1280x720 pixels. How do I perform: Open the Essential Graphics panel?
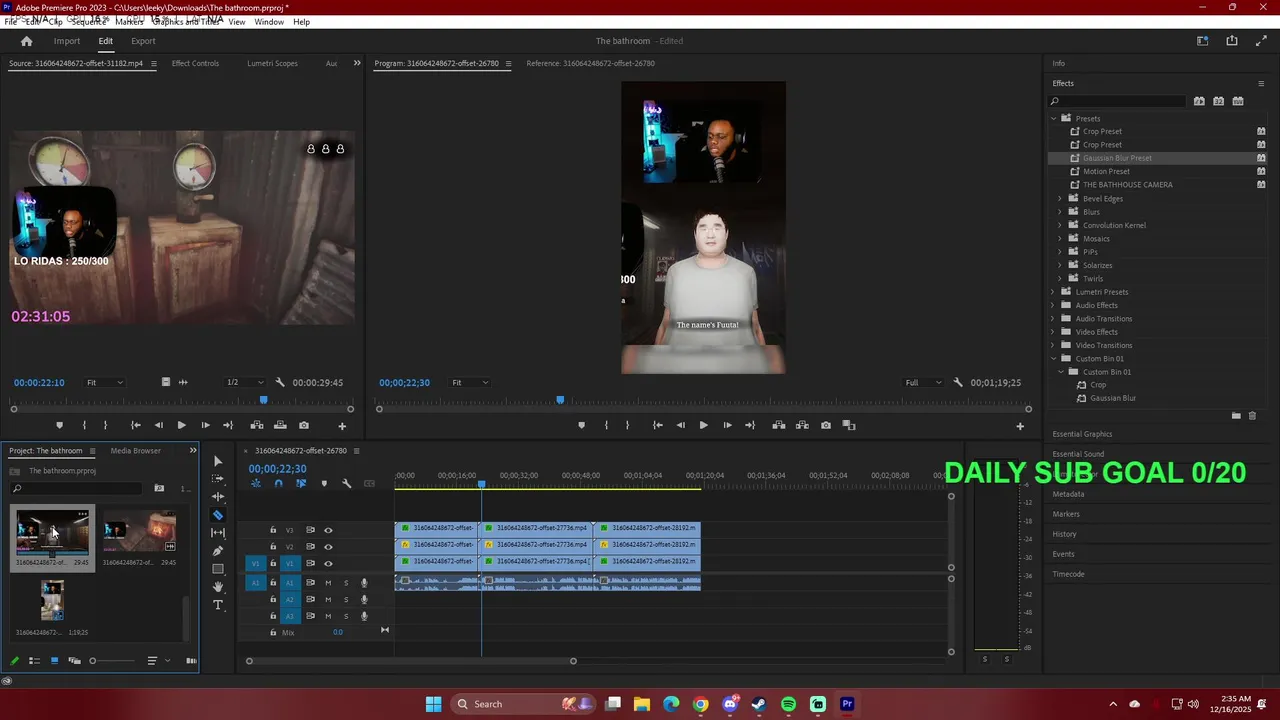(1082, 434)
